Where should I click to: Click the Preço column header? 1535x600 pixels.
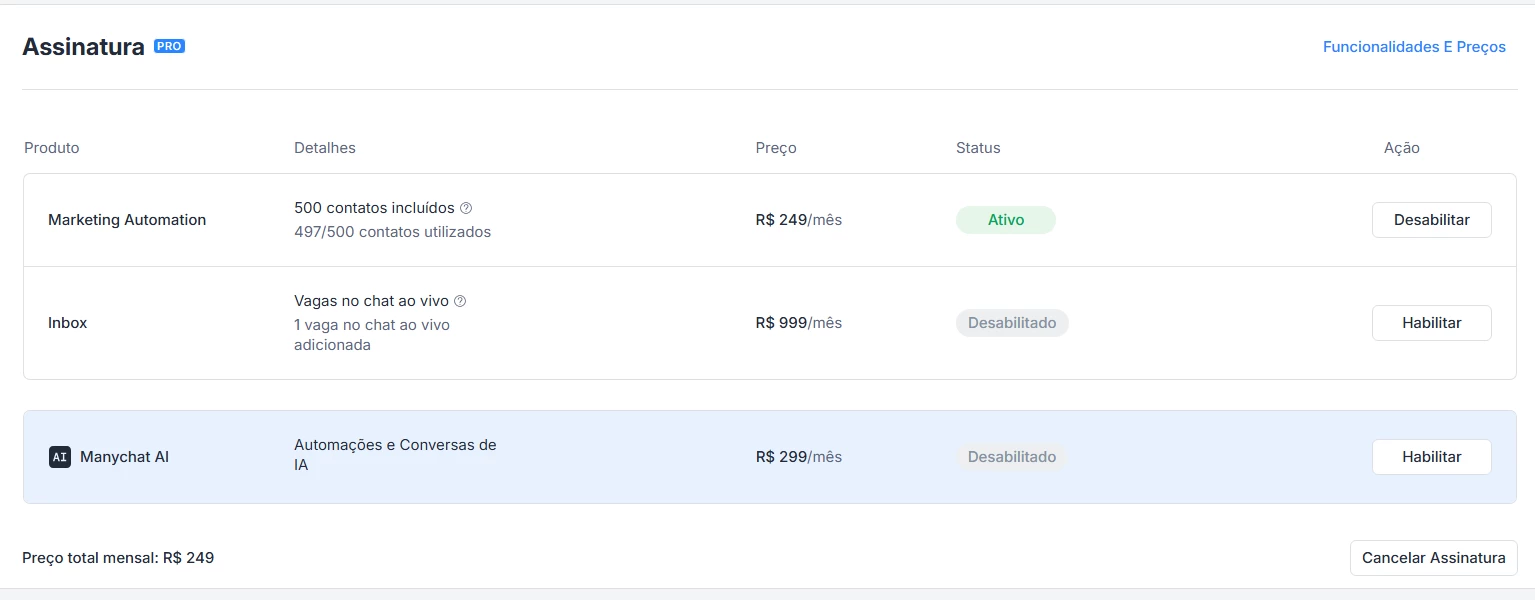click(776, 148)
